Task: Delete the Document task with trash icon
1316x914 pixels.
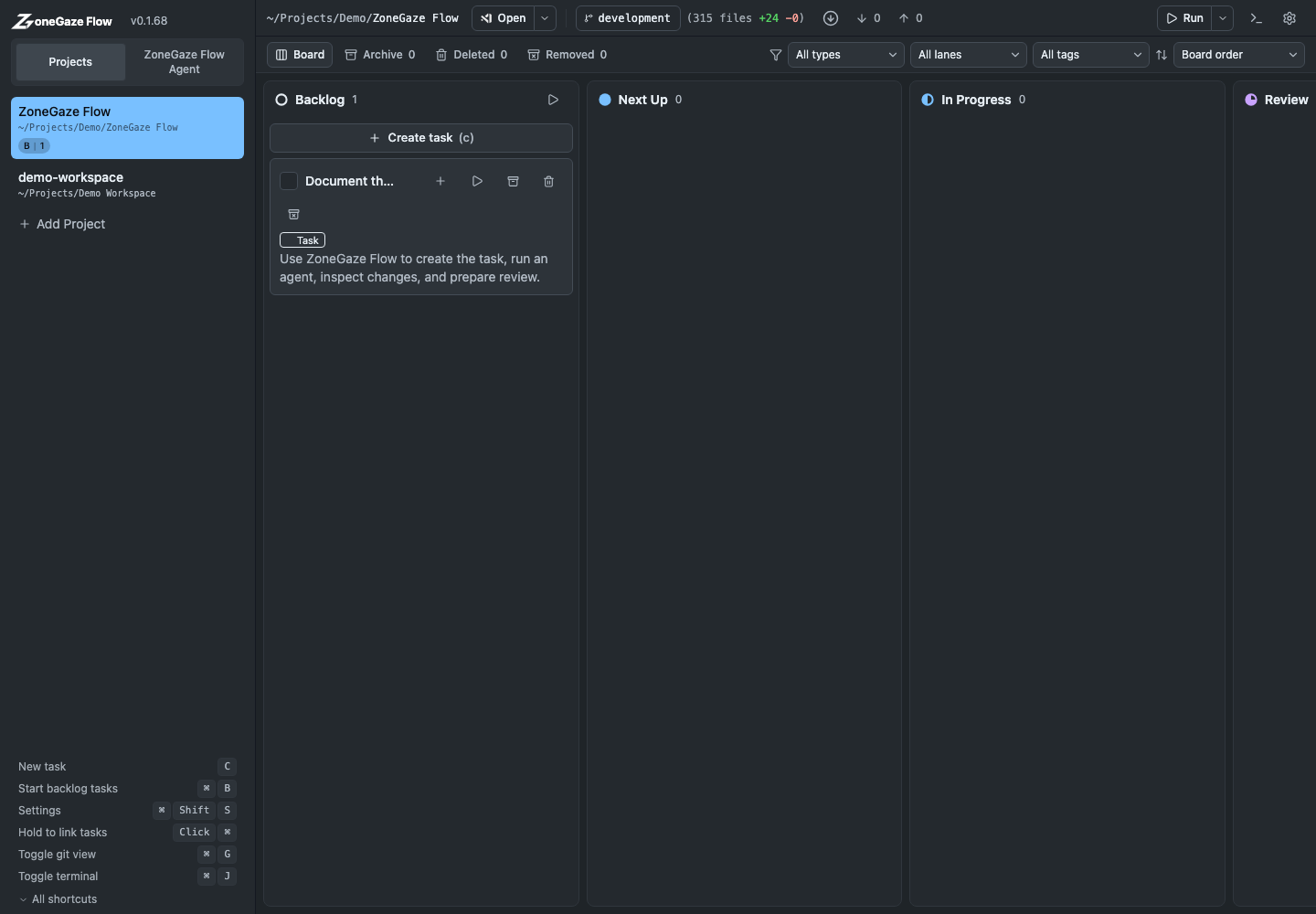Action: point(548,181)
